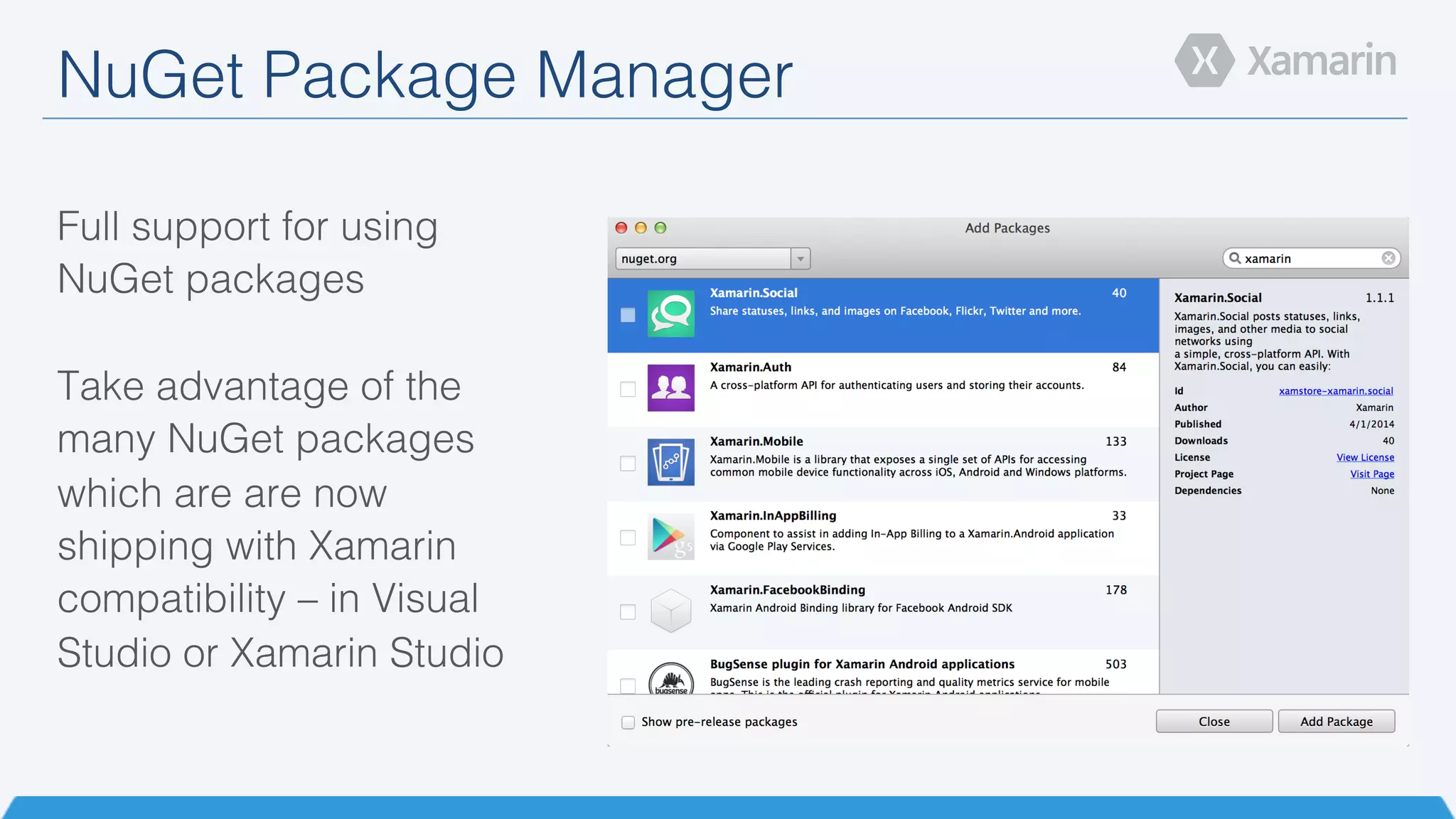Click the 133 download count
1456x819 pixels.
pos(1115,441)
